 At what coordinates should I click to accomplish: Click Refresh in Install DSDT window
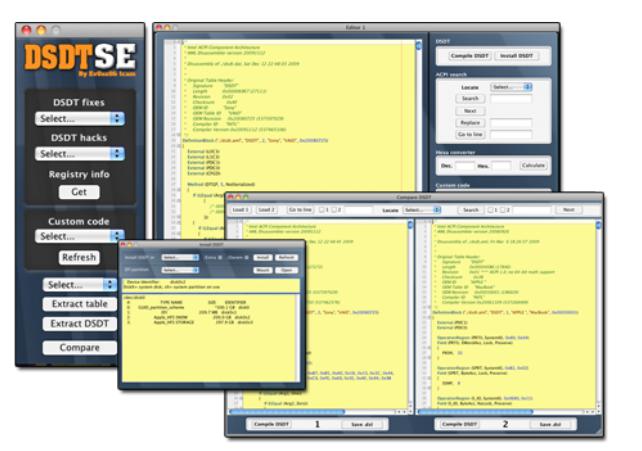point(287,257)
